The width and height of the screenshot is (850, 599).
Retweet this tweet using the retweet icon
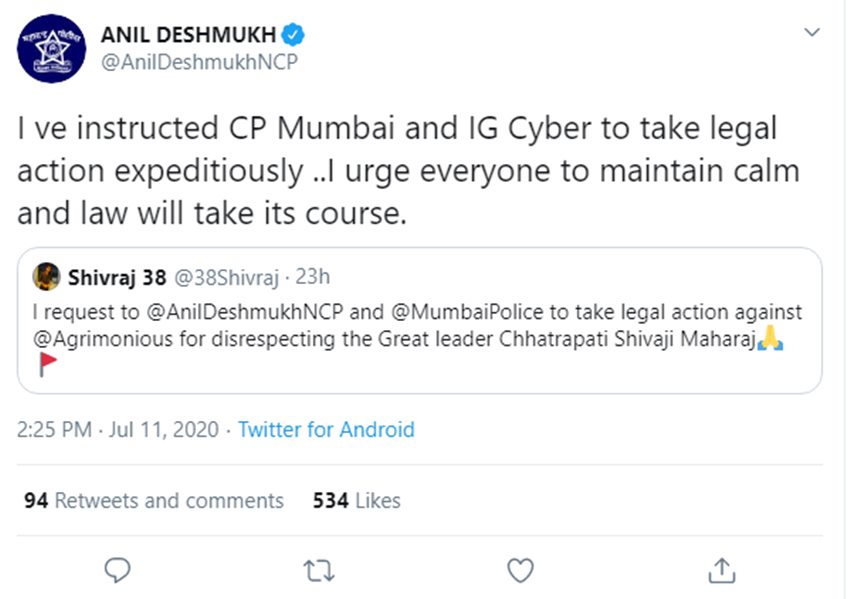point(318,569)
